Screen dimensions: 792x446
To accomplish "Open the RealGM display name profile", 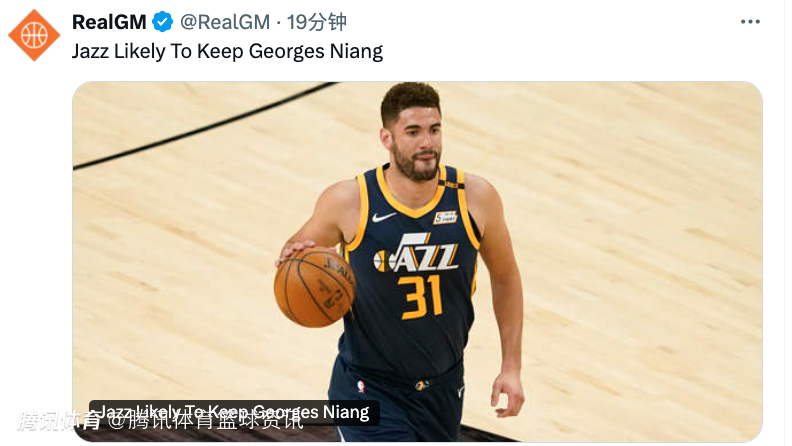I will click(109, 22).
